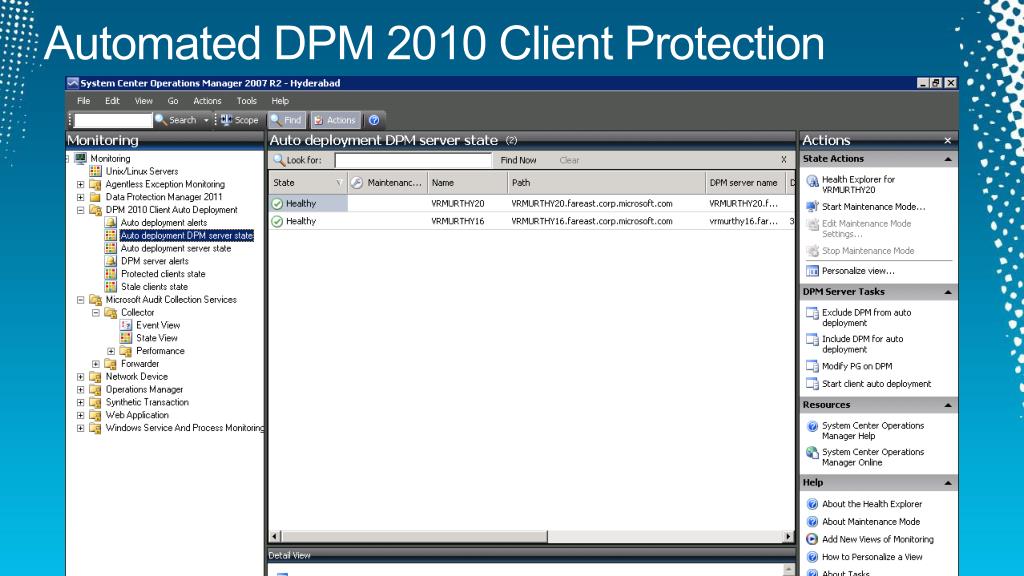Close the Actions pane

click(x=948, y=140)
